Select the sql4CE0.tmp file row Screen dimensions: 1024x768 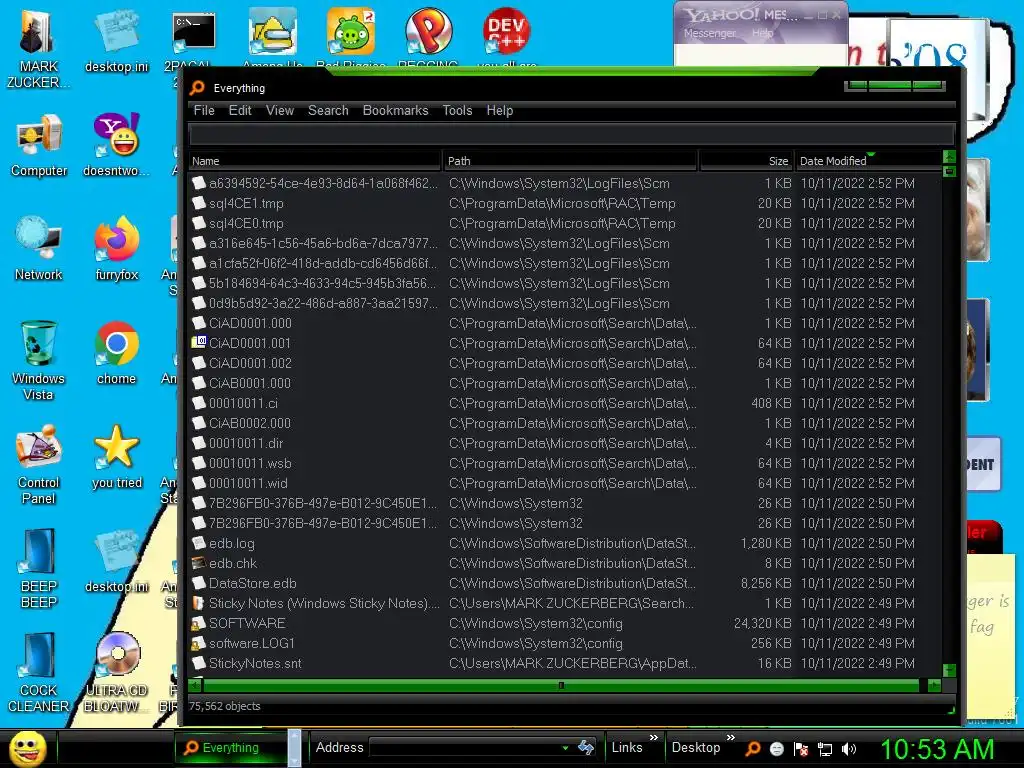tap(566, 223)
